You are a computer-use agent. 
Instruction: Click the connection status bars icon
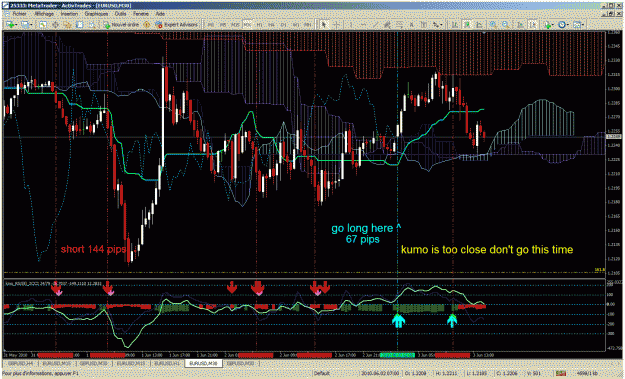click(561, 373)
